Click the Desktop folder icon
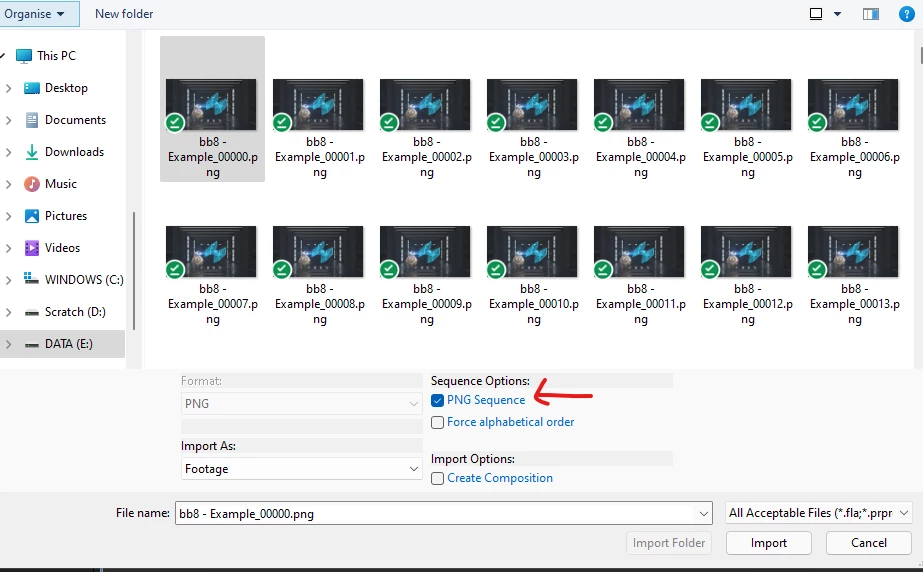 32,88
